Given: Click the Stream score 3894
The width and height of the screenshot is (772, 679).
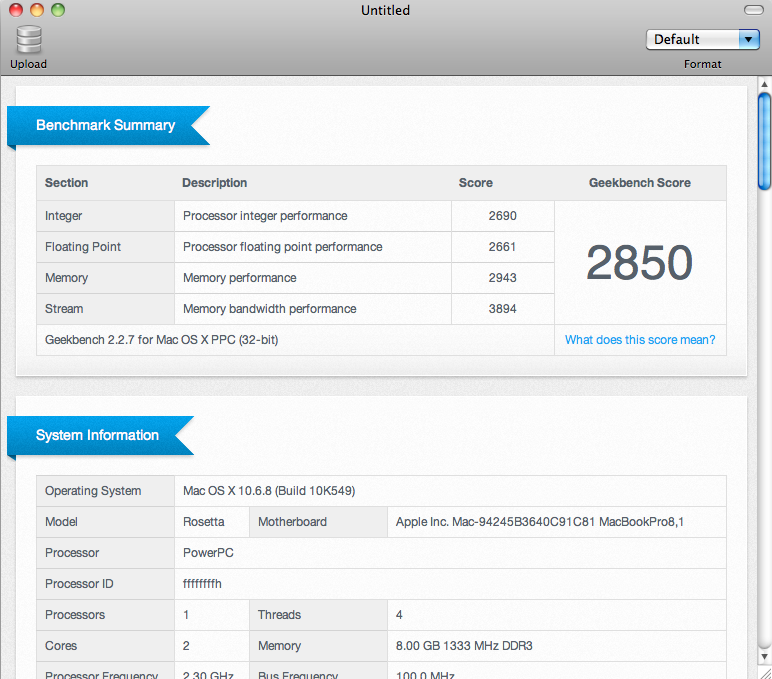Looking at the screenshot, I should tap(502, 309).
